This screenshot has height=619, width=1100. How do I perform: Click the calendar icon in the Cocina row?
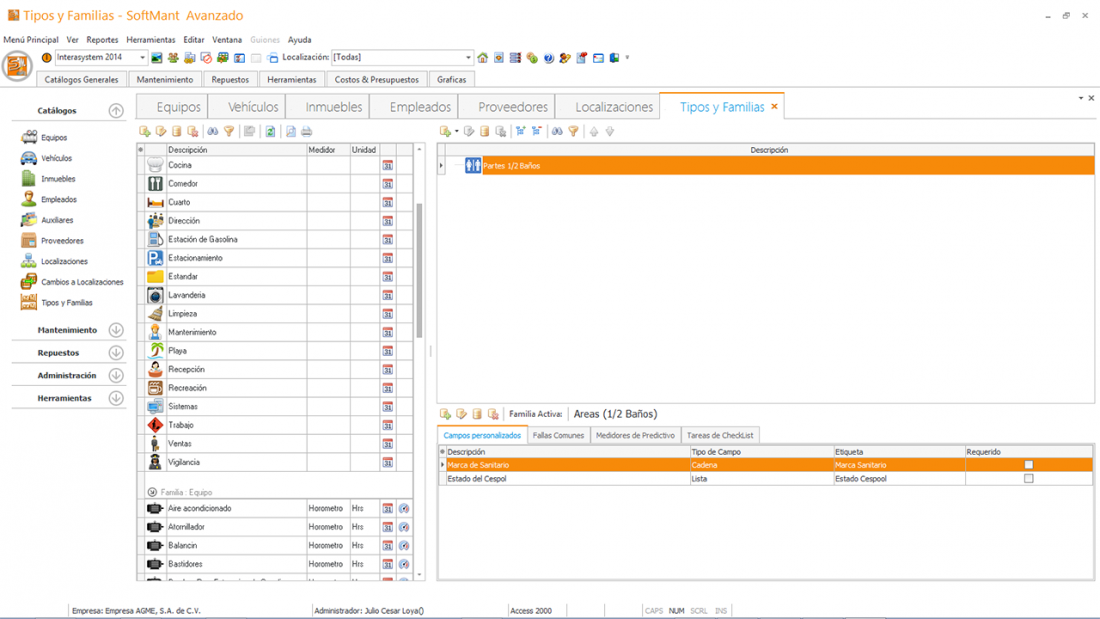coord(387,166)
